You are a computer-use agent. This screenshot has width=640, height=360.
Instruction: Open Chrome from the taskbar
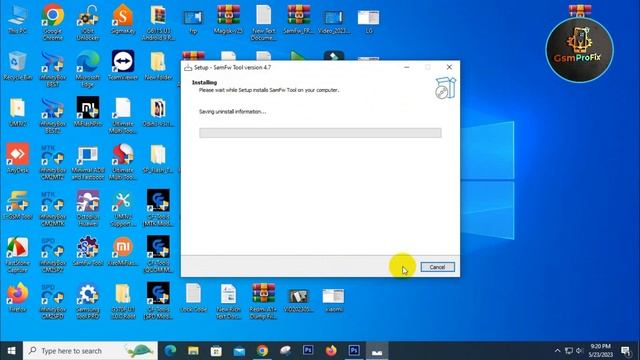point(262,351)
